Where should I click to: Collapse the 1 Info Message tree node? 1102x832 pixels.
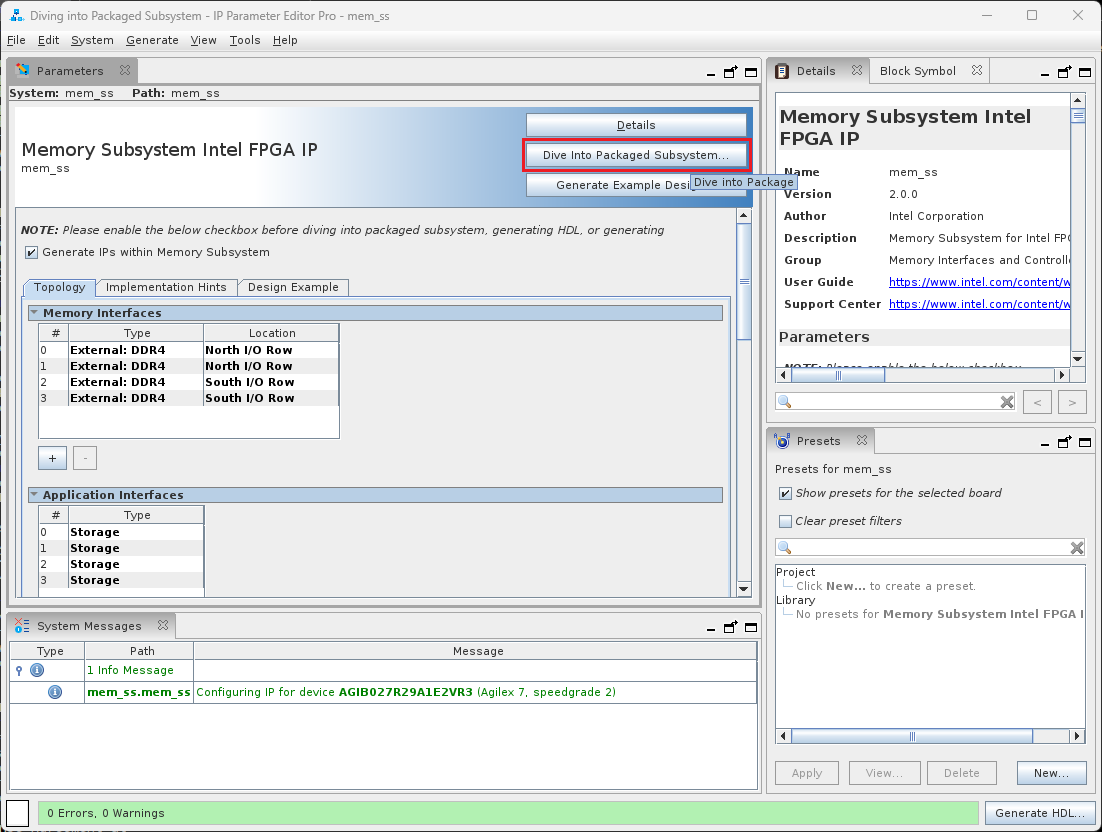[x=18, y=670]
